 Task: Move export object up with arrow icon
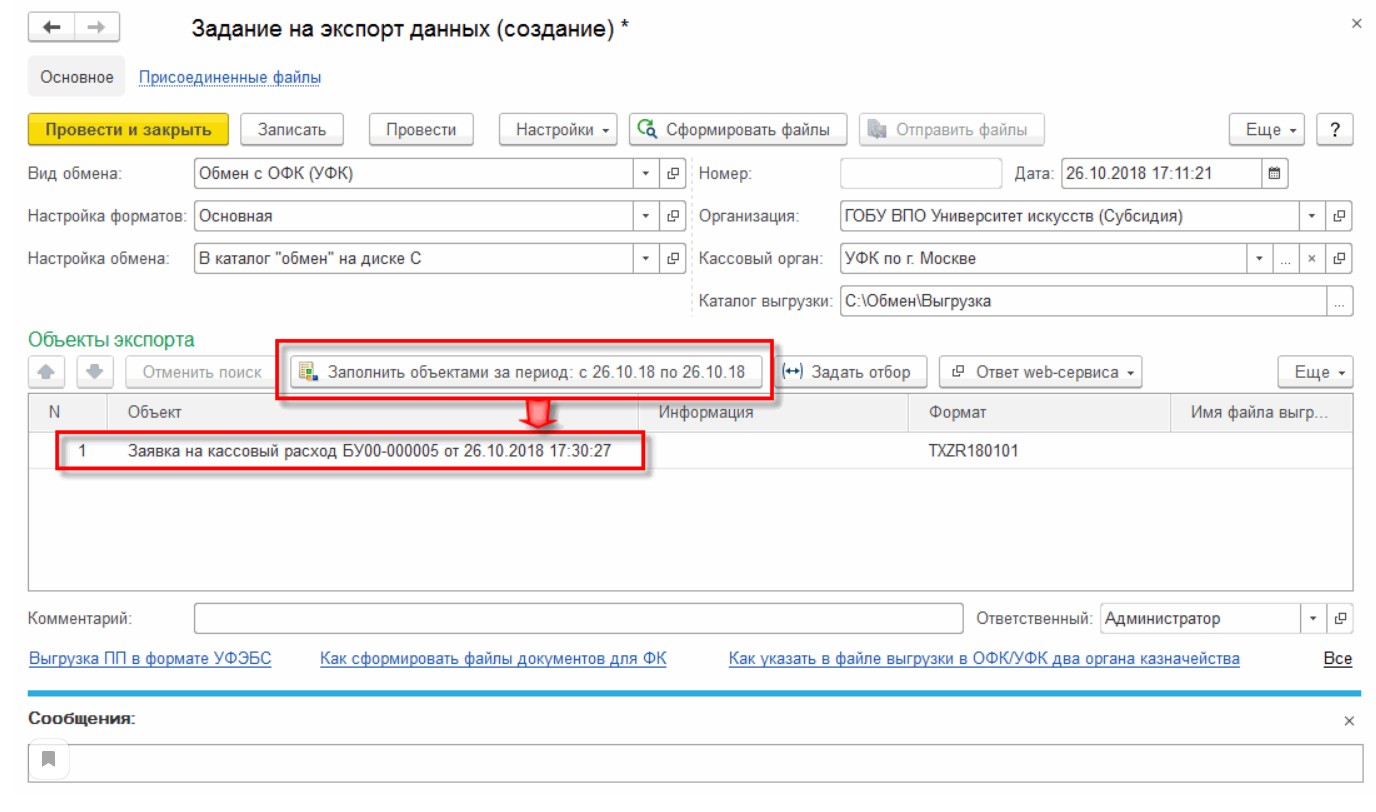[x=47, y=372]
